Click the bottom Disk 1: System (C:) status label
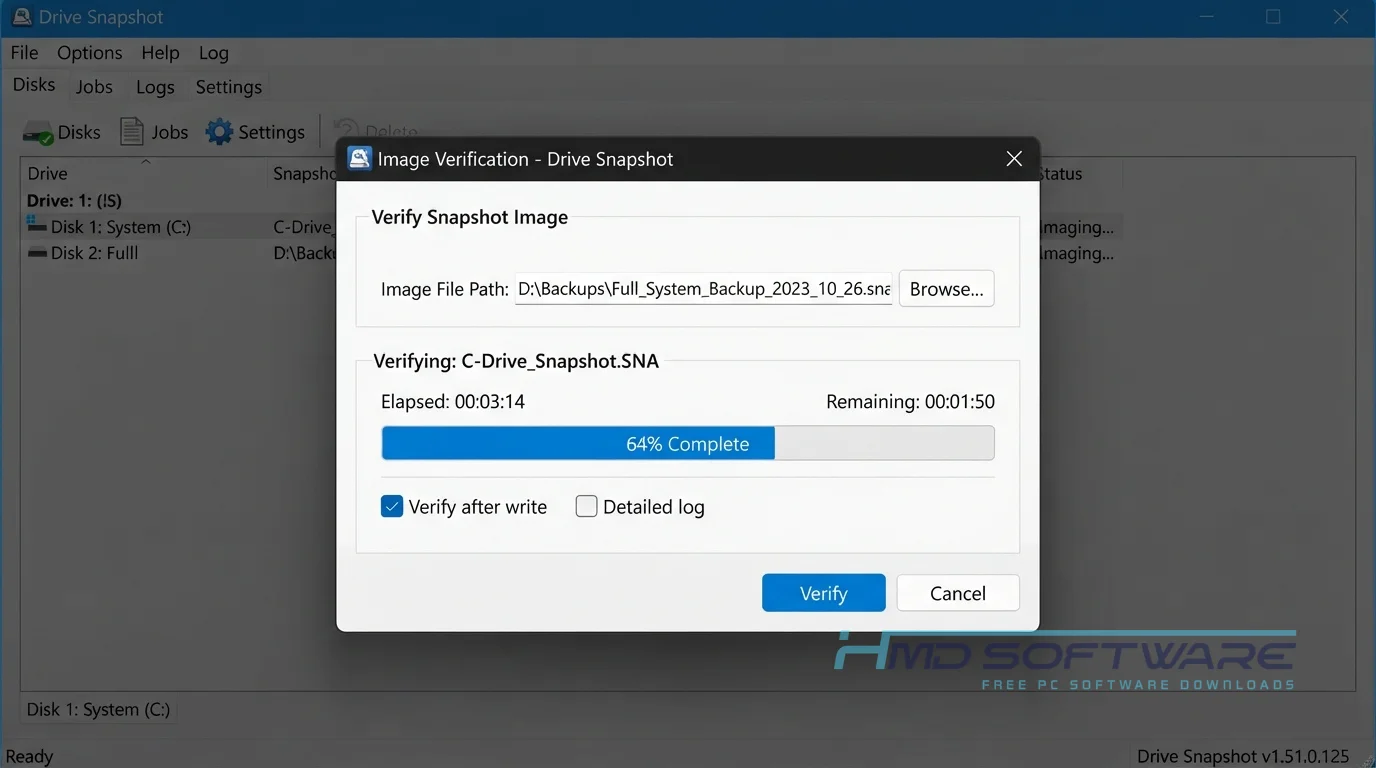The height and width of the screenshot is (768, 1376). [98, 709]
